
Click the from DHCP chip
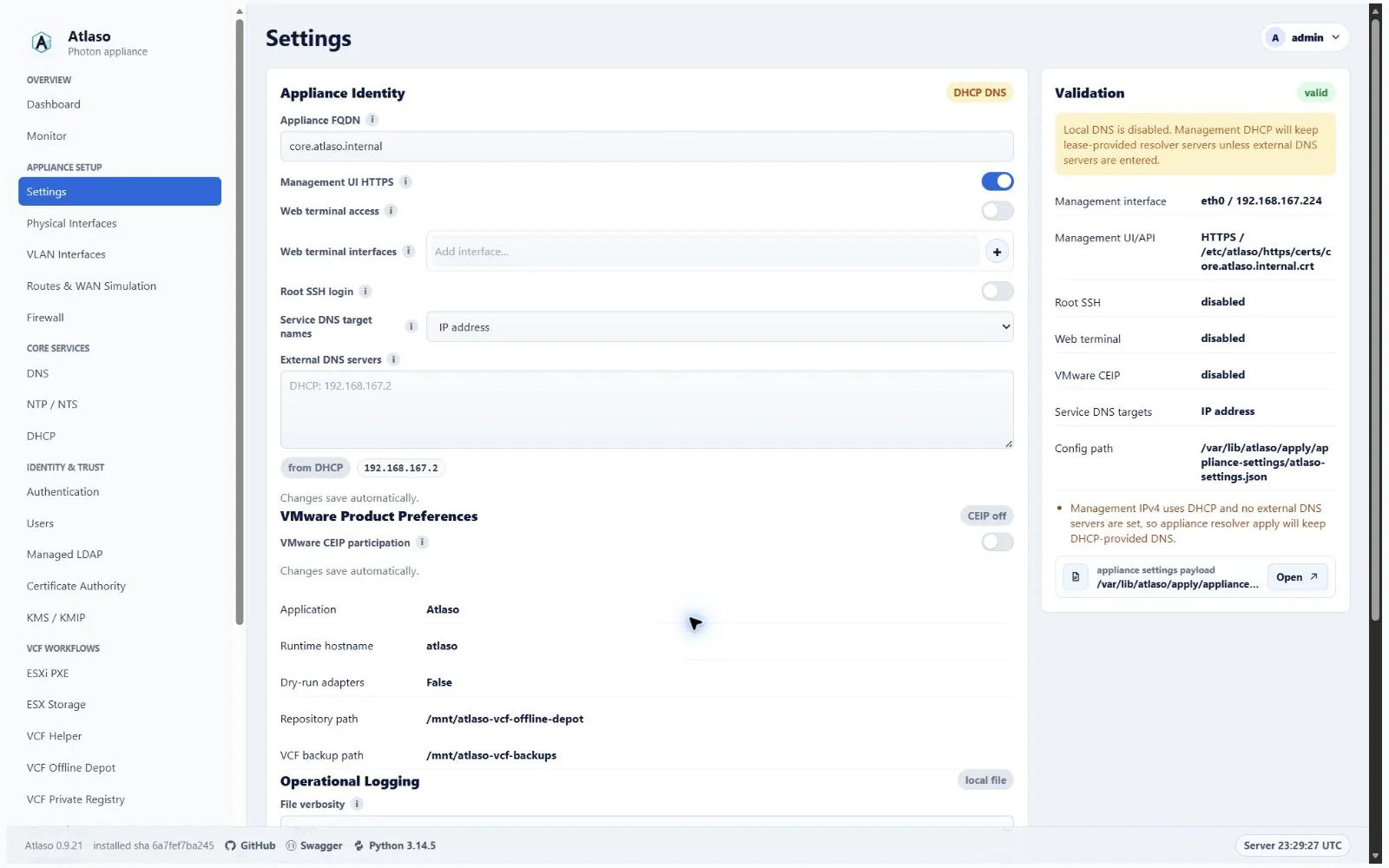(316, 468)
